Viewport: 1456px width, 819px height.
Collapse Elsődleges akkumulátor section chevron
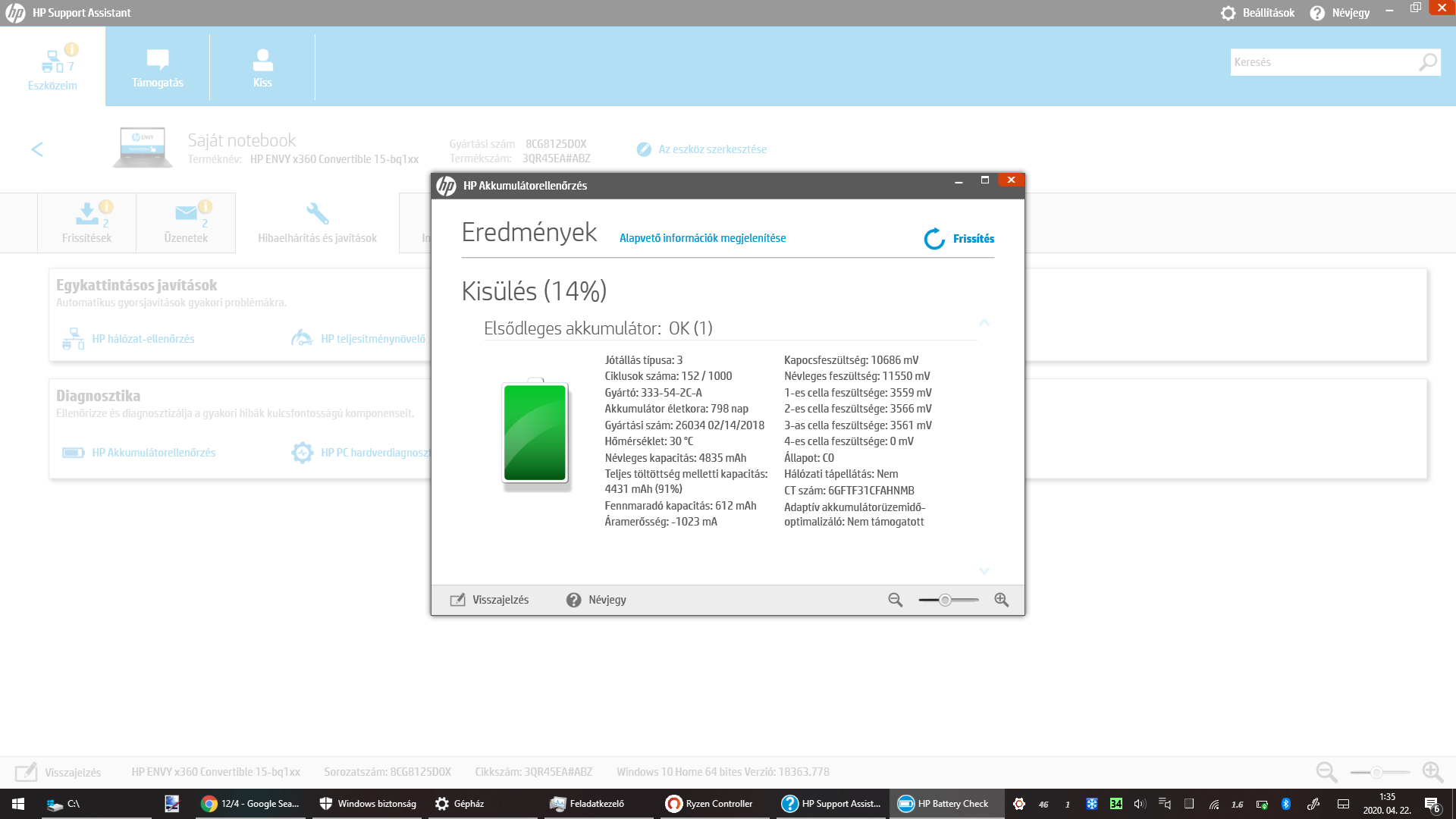click(x=984, y=323)
